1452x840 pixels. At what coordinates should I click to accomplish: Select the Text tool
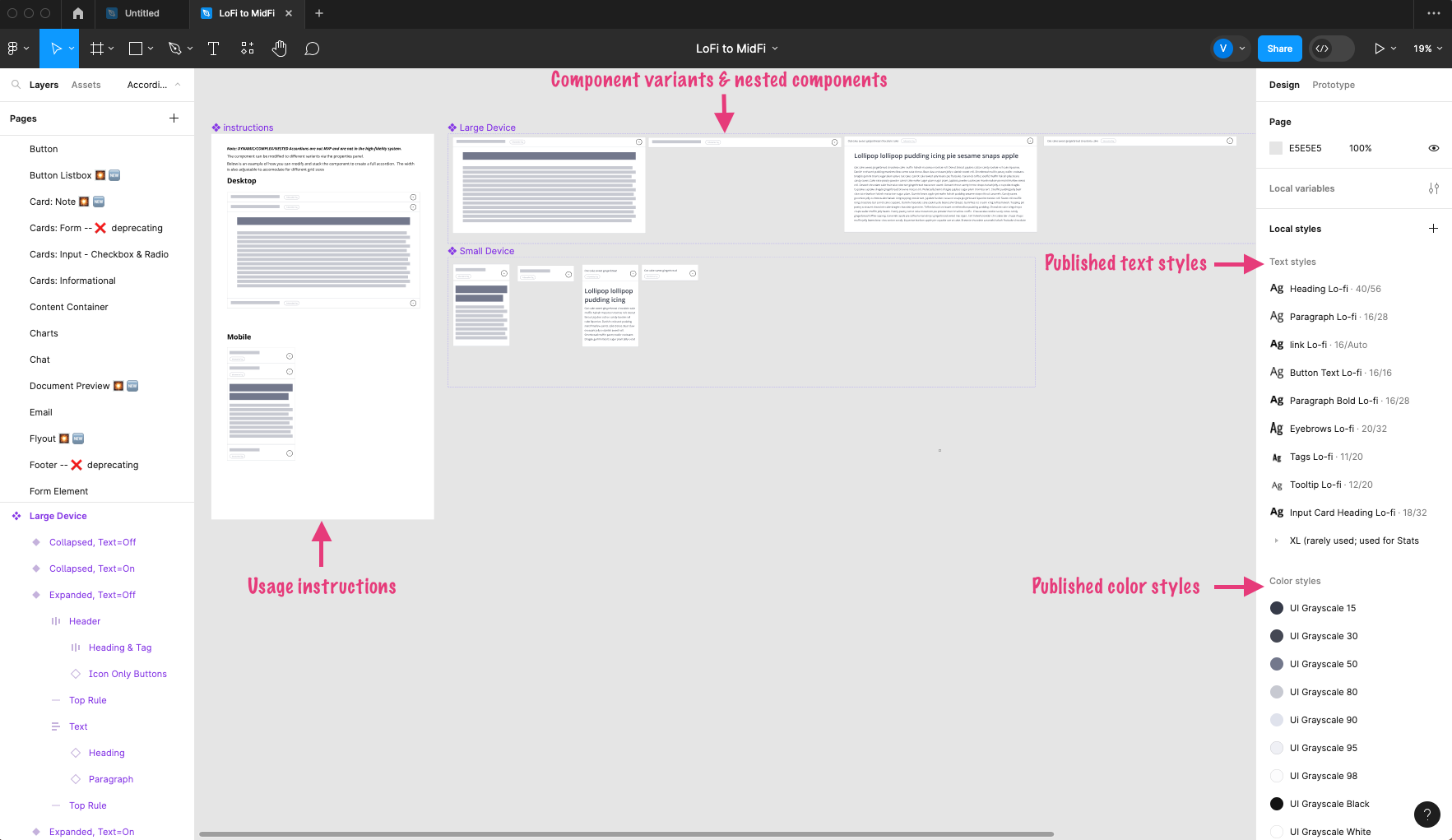point(213,49)
